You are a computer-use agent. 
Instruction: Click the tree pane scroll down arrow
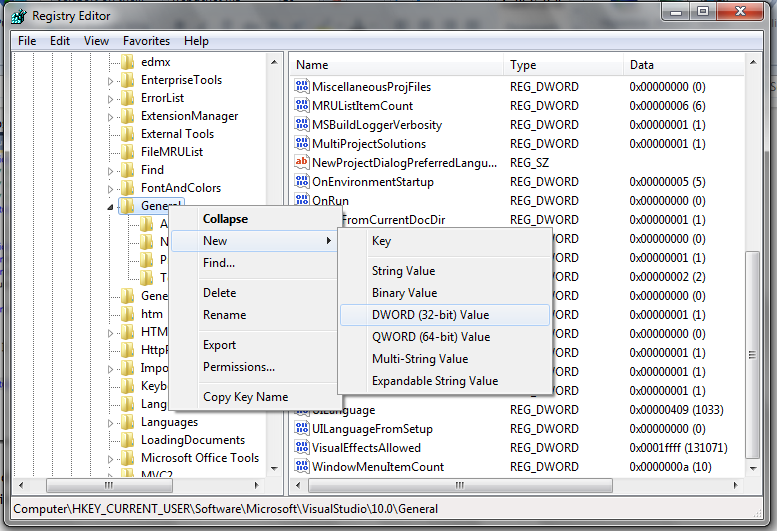click(x=274, y=468)
